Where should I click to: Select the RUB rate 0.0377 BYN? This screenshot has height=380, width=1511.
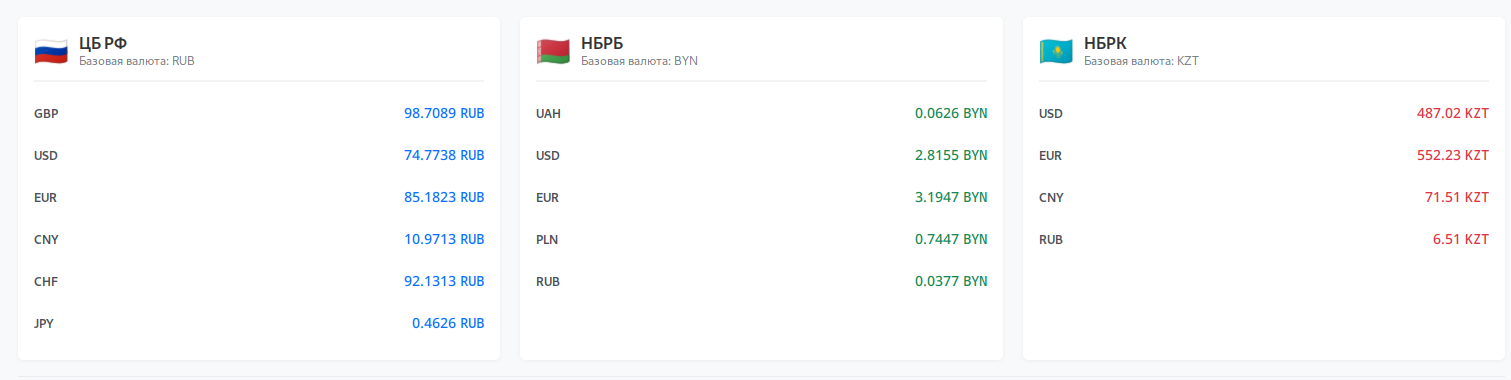point(951,282)
